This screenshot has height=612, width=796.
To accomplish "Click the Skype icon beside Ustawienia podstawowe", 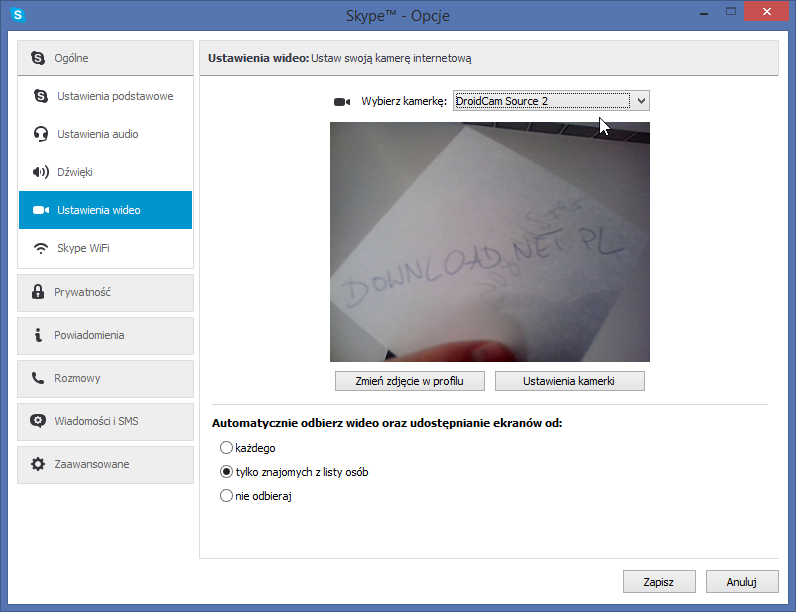I will 41,96.
